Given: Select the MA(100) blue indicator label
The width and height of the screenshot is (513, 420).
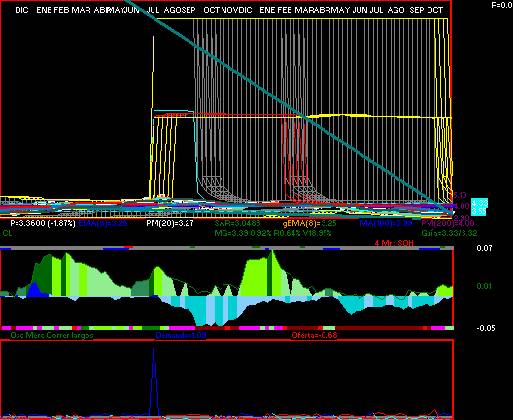Looking at the screenshot, I should (386, 223).
